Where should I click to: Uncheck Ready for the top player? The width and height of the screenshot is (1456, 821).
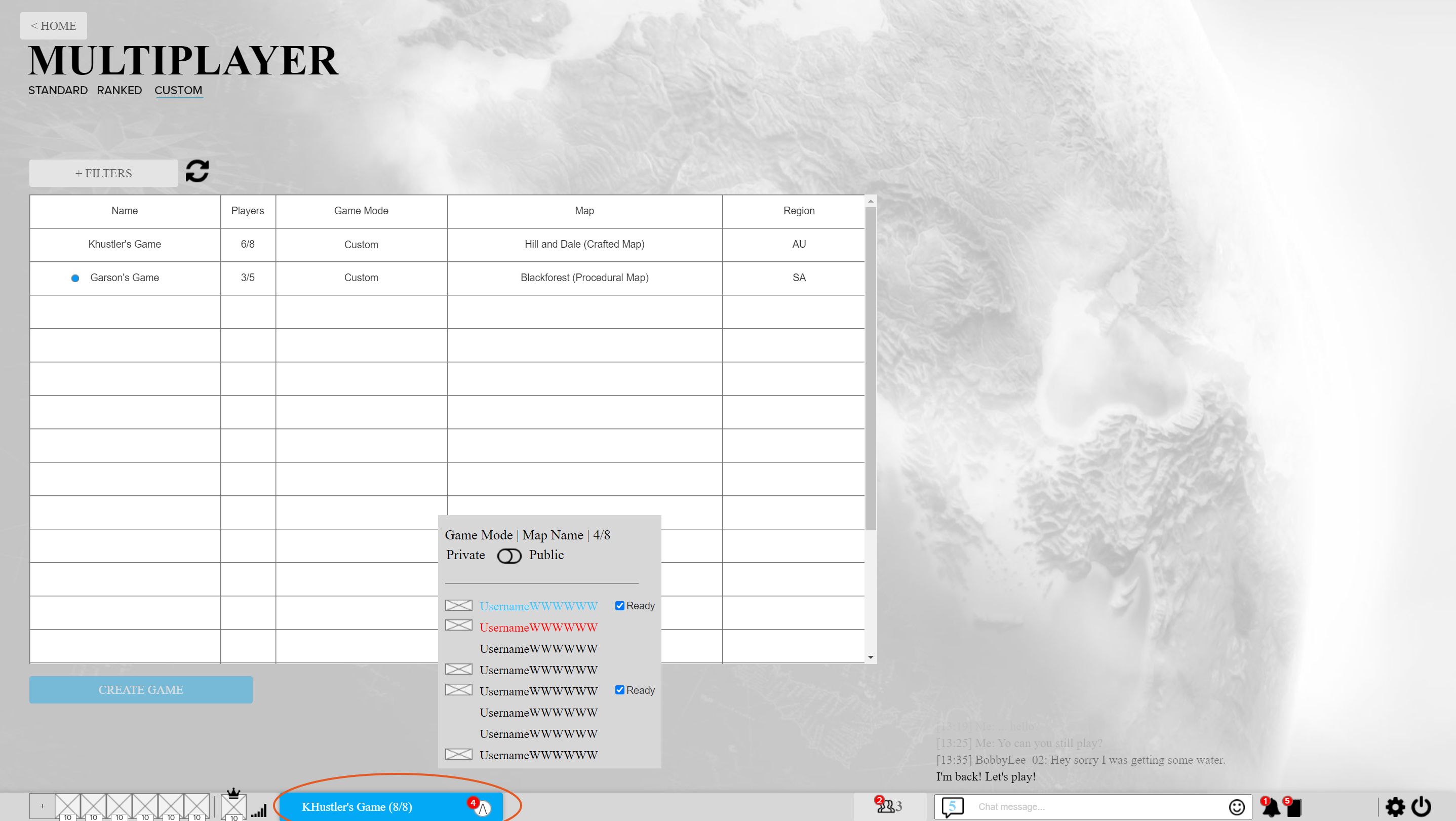619,605
